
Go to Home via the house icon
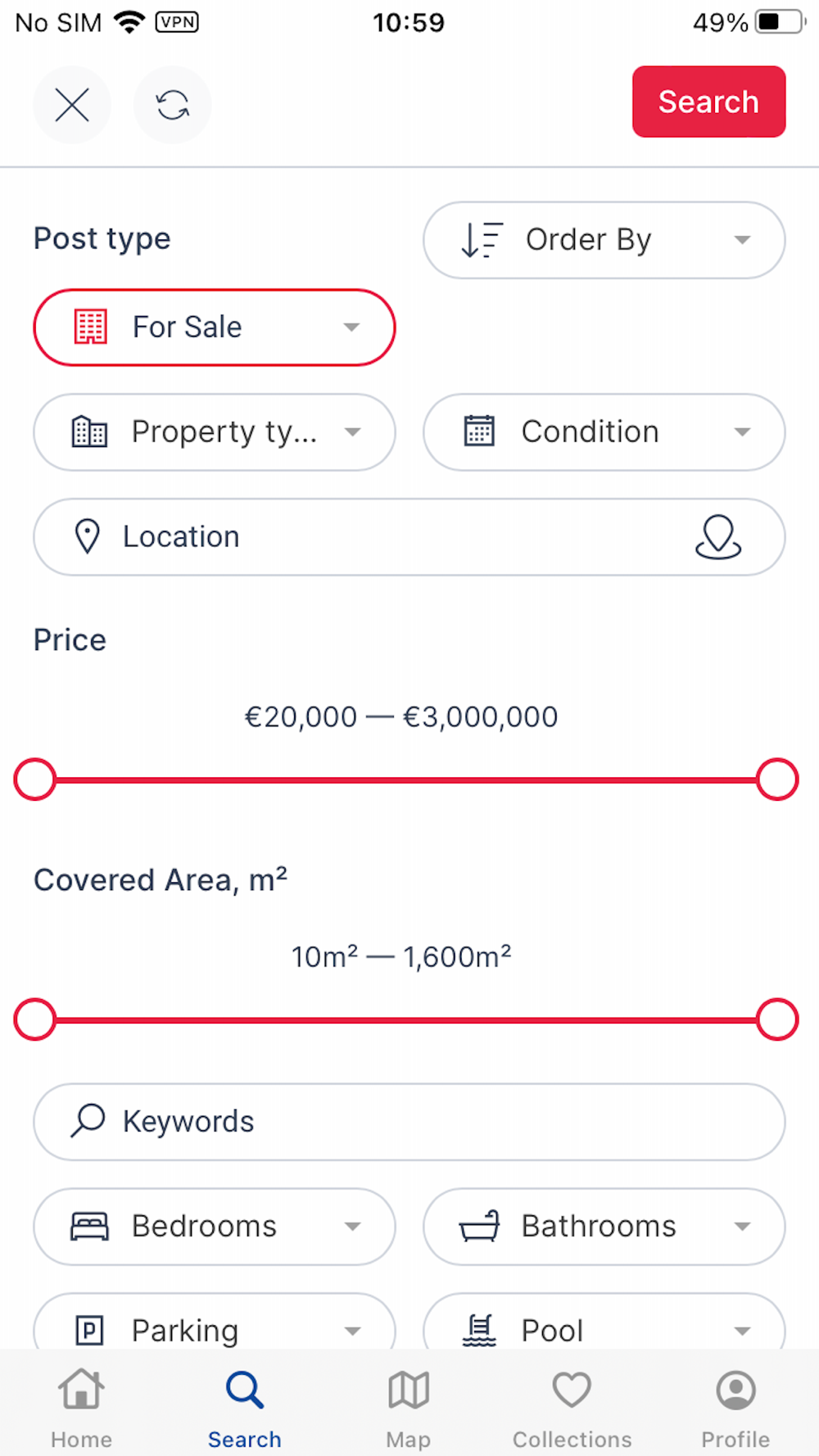81,1390
